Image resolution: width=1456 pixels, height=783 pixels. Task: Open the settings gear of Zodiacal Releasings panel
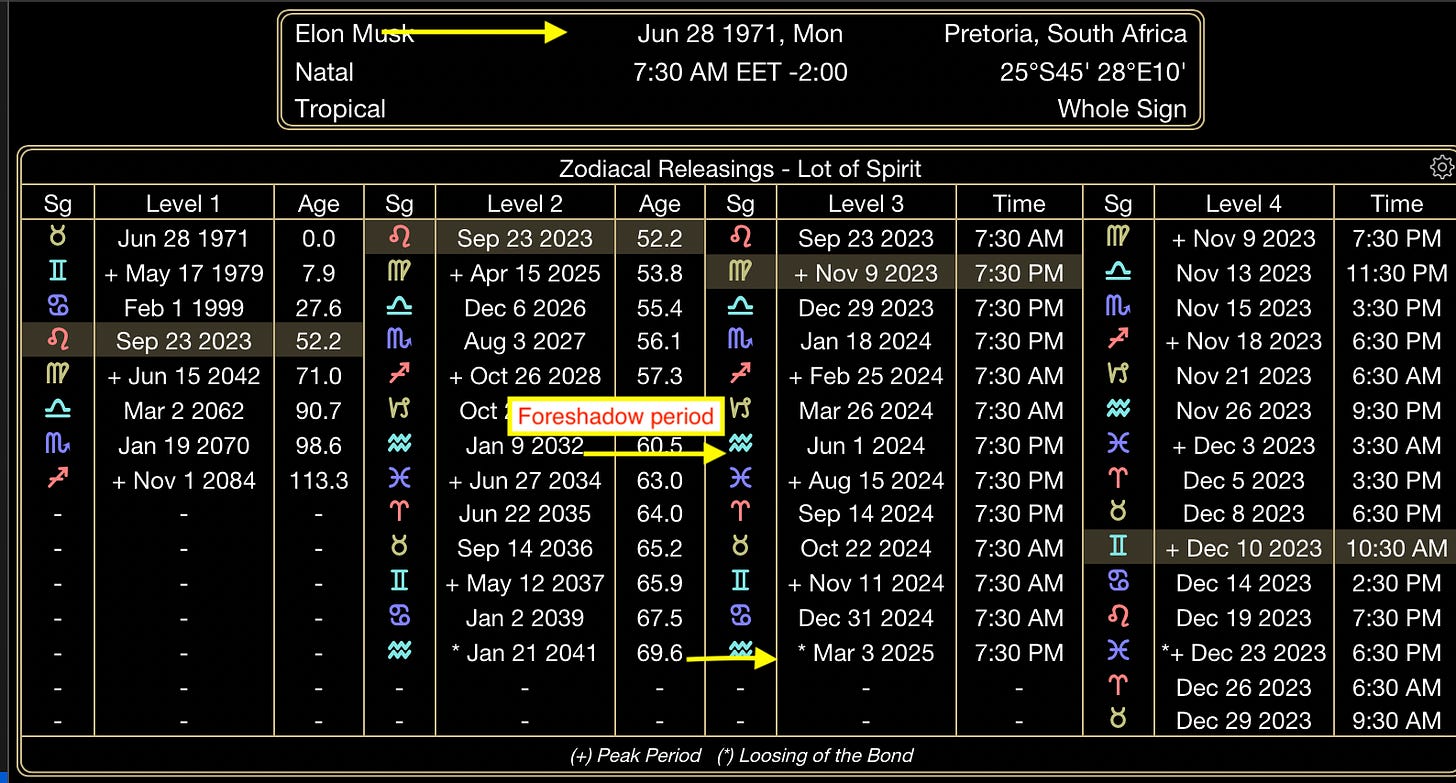[1442, 167]
